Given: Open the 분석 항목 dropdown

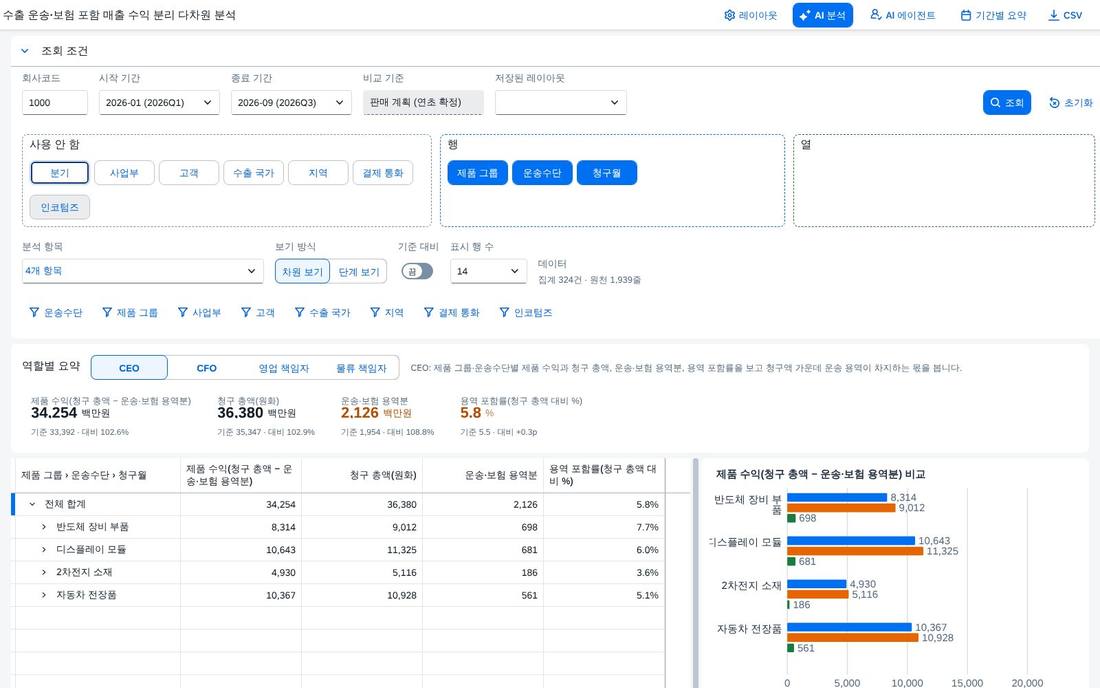Looking at the screenshot, I should pos(142,271).
